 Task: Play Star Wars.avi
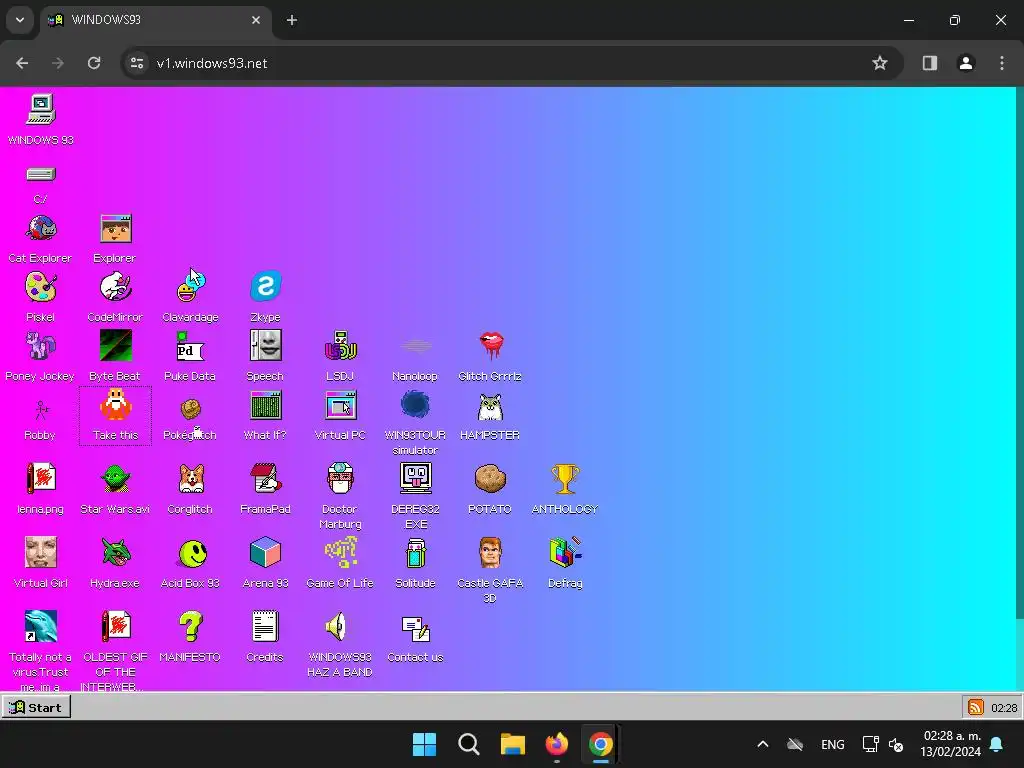tap(116, 479)
